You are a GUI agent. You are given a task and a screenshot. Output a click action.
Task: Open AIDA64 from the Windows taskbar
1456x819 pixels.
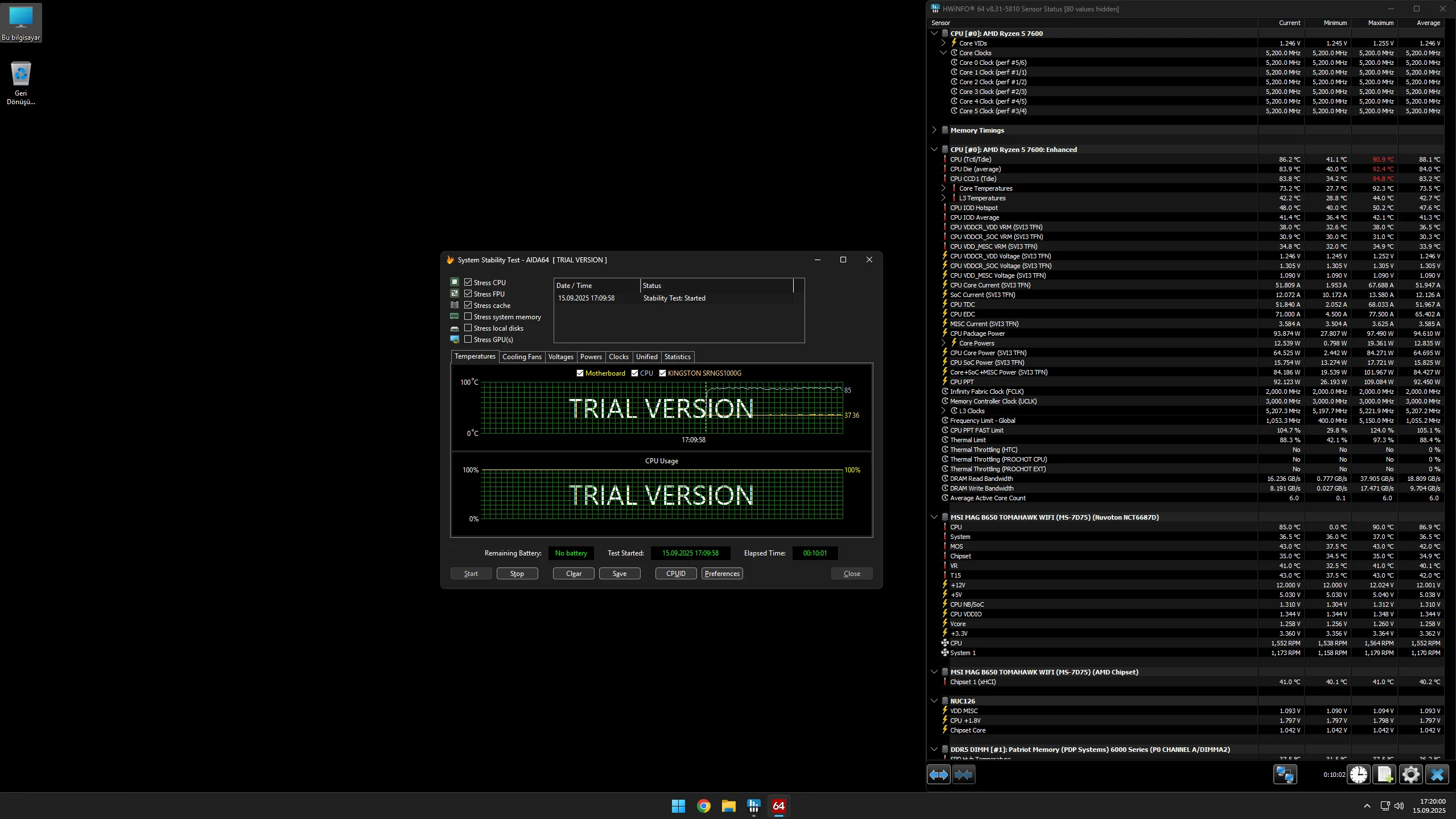(778, 806)
